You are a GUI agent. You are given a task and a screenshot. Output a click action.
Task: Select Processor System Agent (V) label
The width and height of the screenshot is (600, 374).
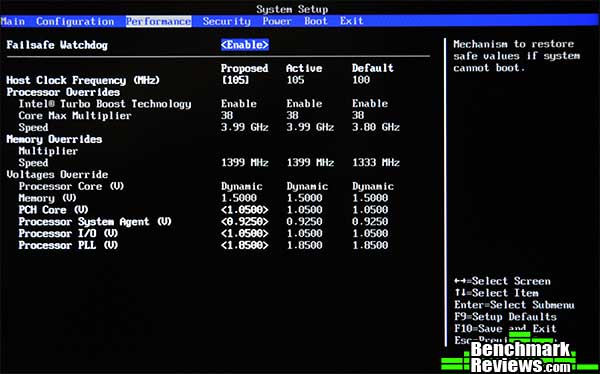95,222
